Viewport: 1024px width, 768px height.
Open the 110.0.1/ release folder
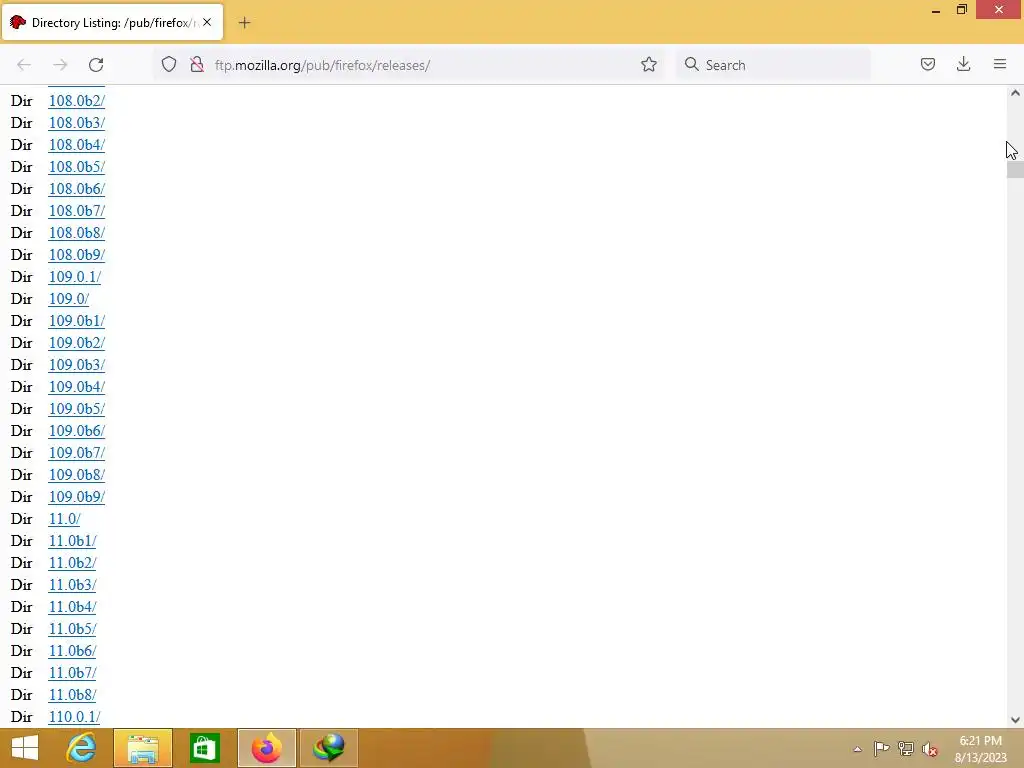pos(74,717)
